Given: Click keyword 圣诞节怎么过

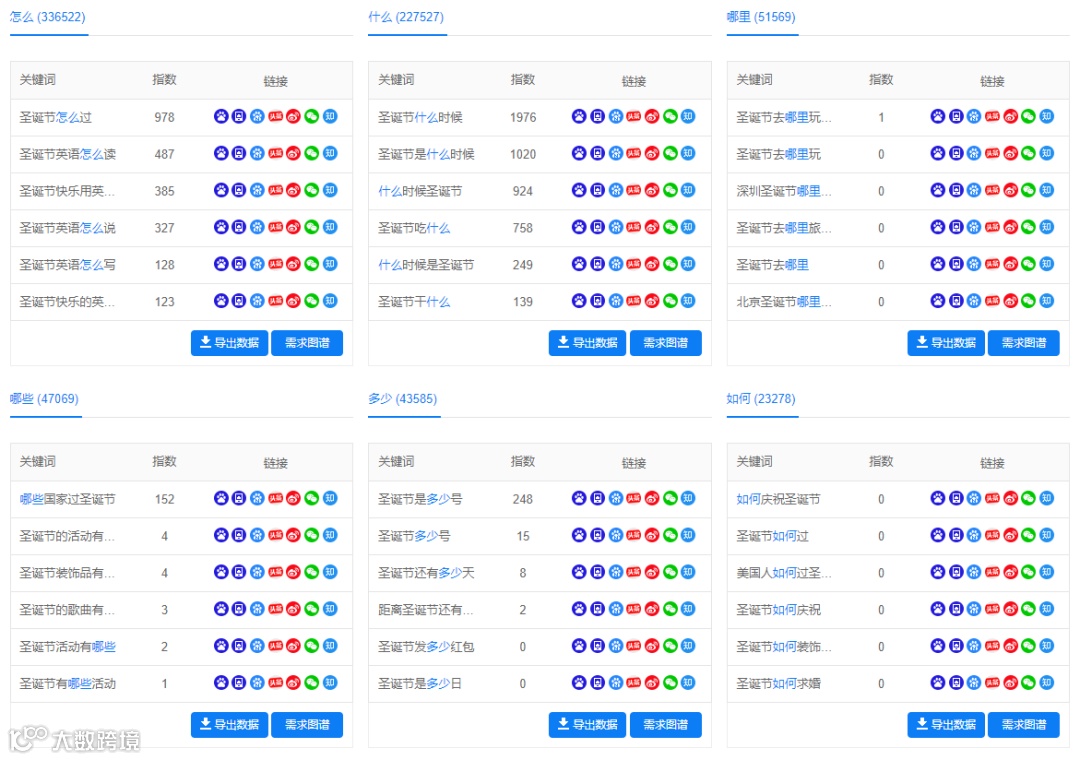Looking at the screenshot, I should [56, 117].
